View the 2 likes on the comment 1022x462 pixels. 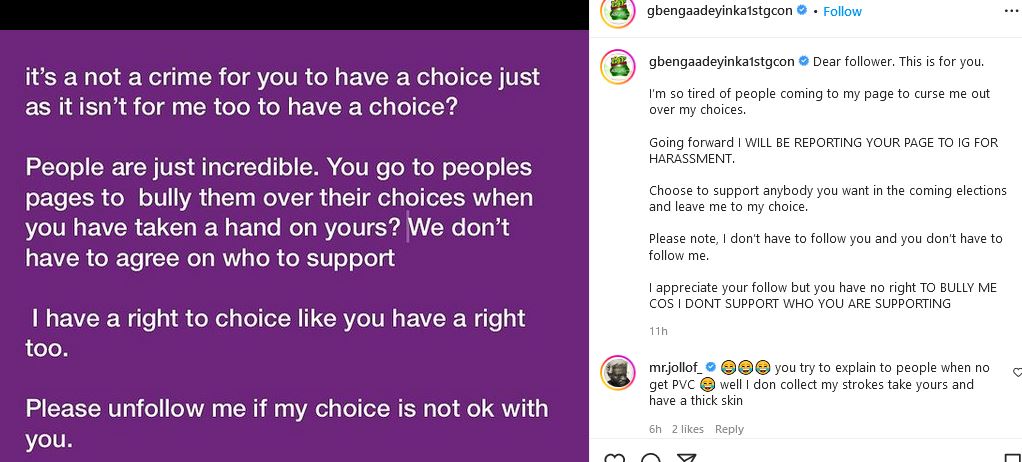tap(687, 429)
